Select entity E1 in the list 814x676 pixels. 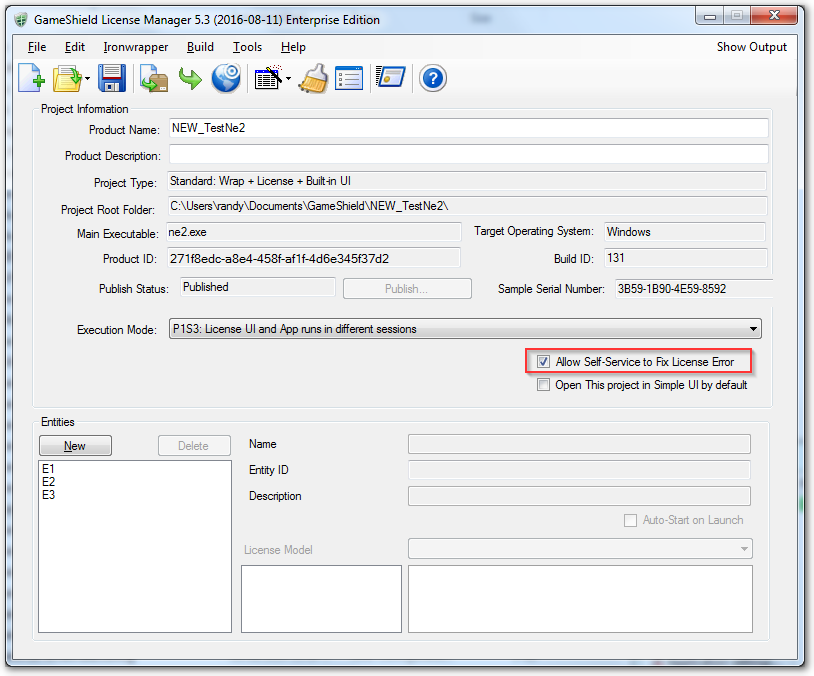48,469
